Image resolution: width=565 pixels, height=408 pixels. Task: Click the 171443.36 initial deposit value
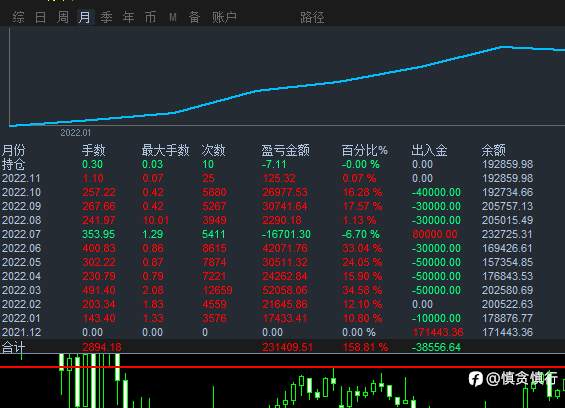[437, 332]
